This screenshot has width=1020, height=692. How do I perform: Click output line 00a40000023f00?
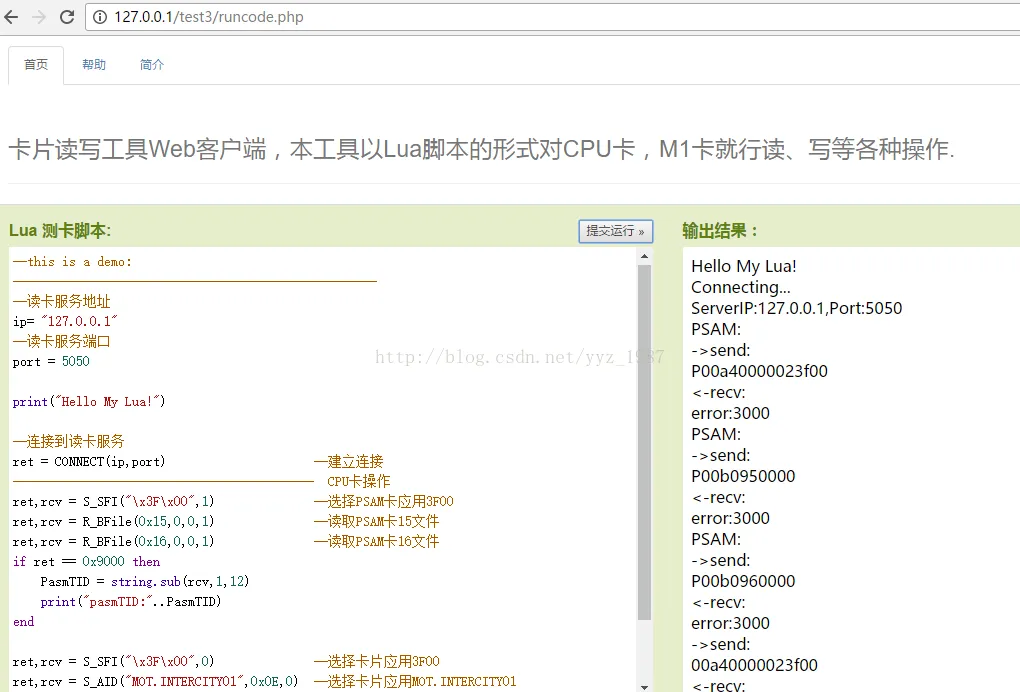(754, 665)
